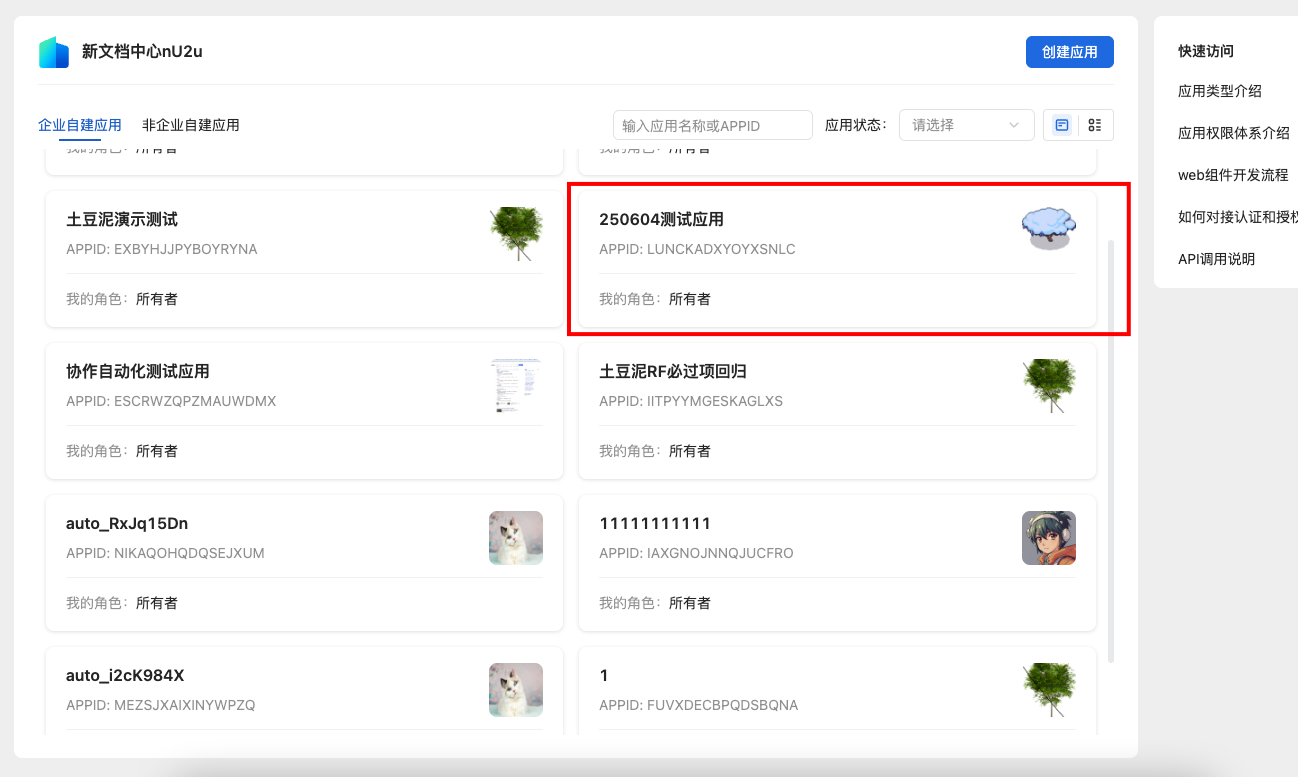Image resolution: width=1298 pixels, height=777 pixels.
Task: Click the vertical scrollbar of app list
Action: [1111, 450]
